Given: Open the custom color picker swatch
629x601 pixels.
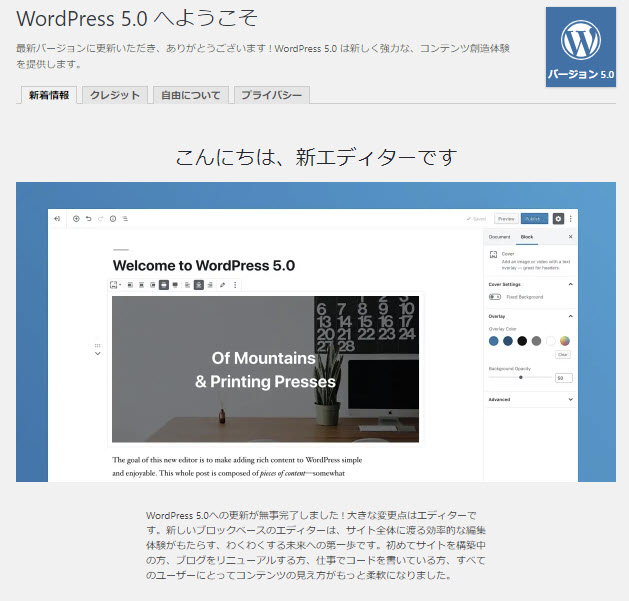Looking at the screenshot, I should click(x=565, y=341).
